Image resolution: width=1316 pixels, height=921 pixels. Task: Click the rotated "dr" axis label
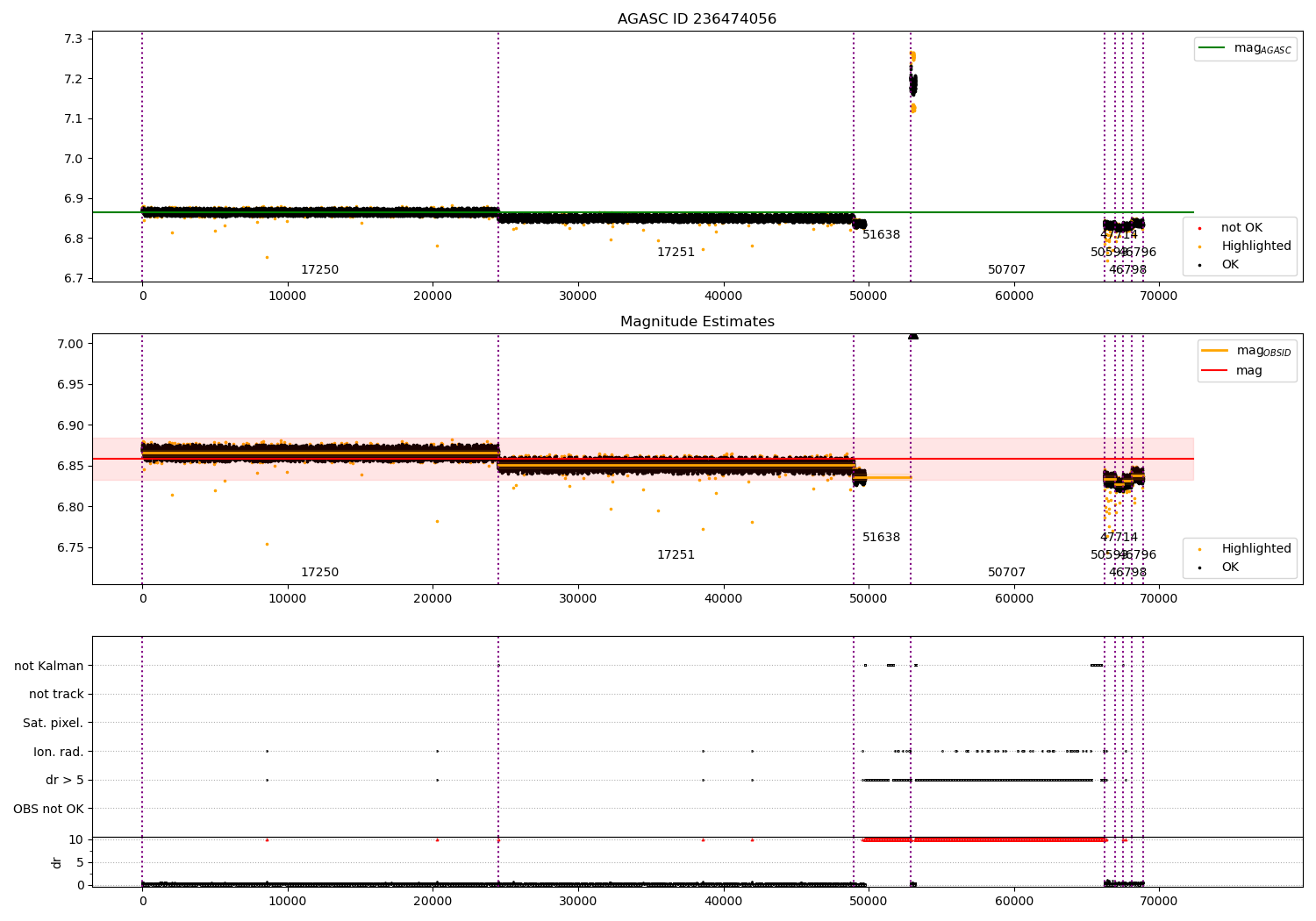[x=57, y=863]
